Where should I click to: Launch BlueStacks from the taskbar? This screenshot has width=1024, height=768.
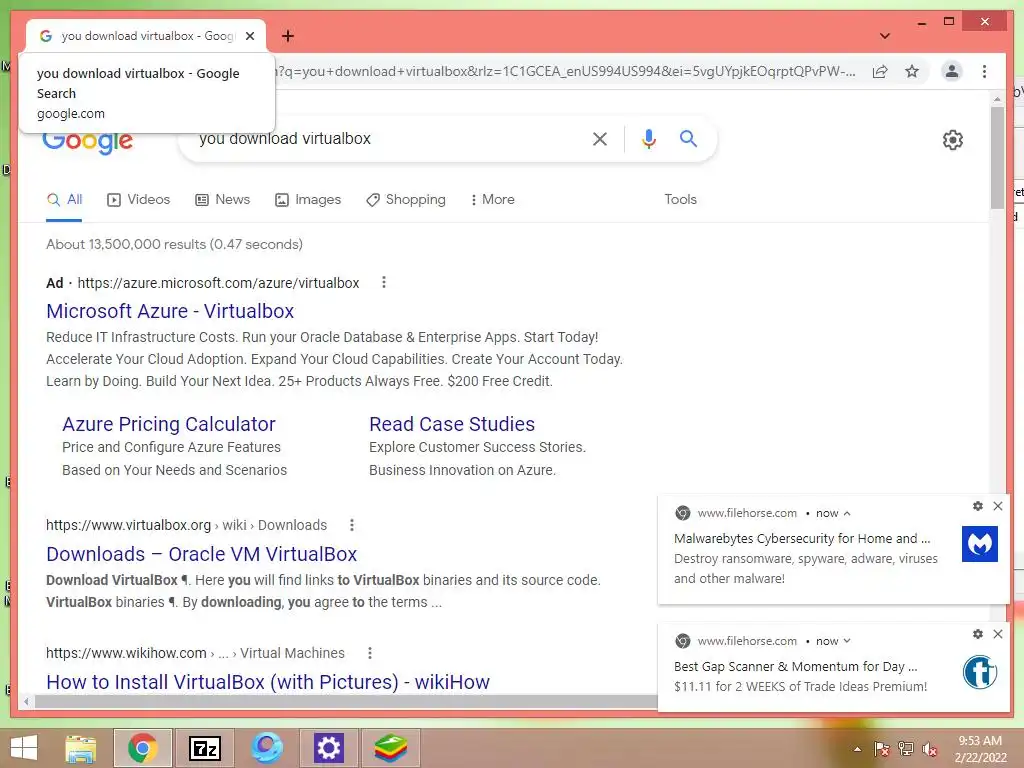coord(391,748)
